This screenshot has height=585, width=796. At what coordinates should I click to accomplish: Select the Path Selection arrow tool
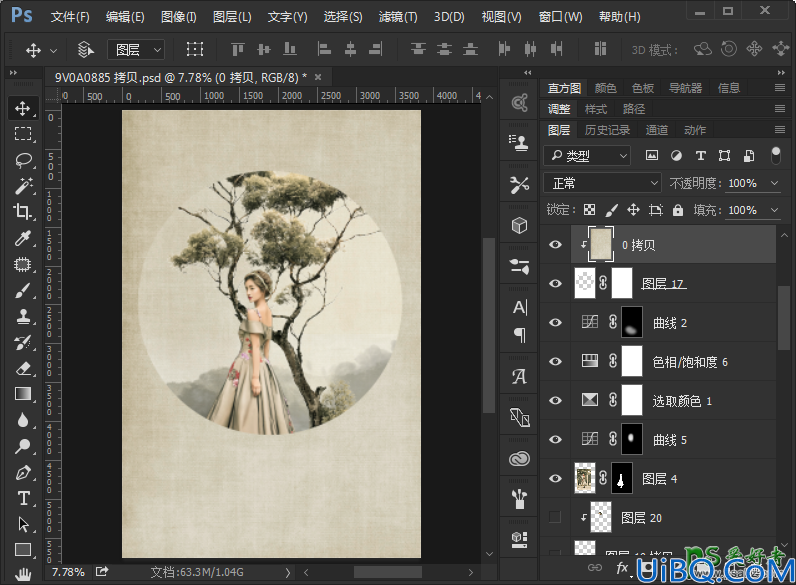pyautogui.click(x=22, y=524)
